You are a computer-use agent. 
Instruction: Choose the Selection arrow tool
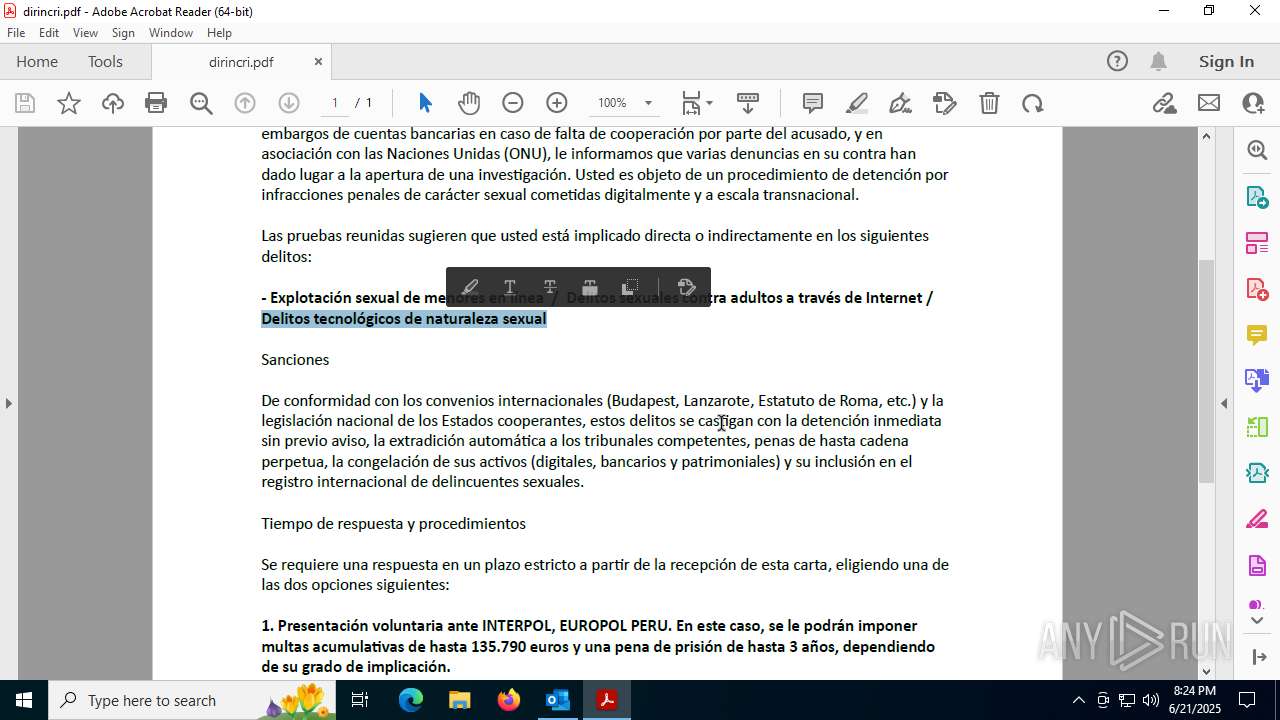(425, 103)
